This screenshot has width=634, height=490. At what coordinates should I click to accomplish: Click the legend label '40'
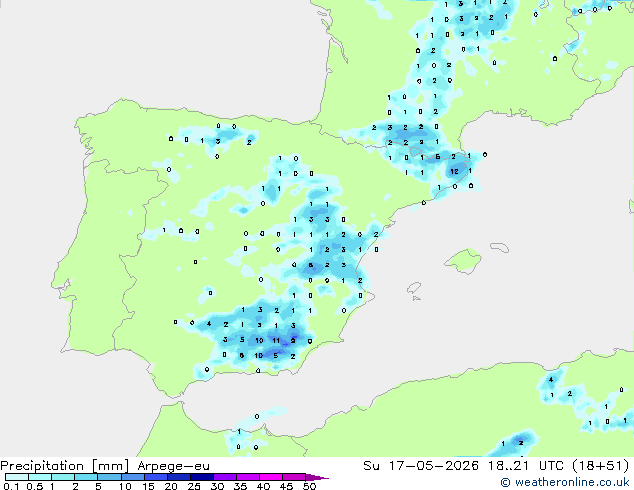coord(263,486)
